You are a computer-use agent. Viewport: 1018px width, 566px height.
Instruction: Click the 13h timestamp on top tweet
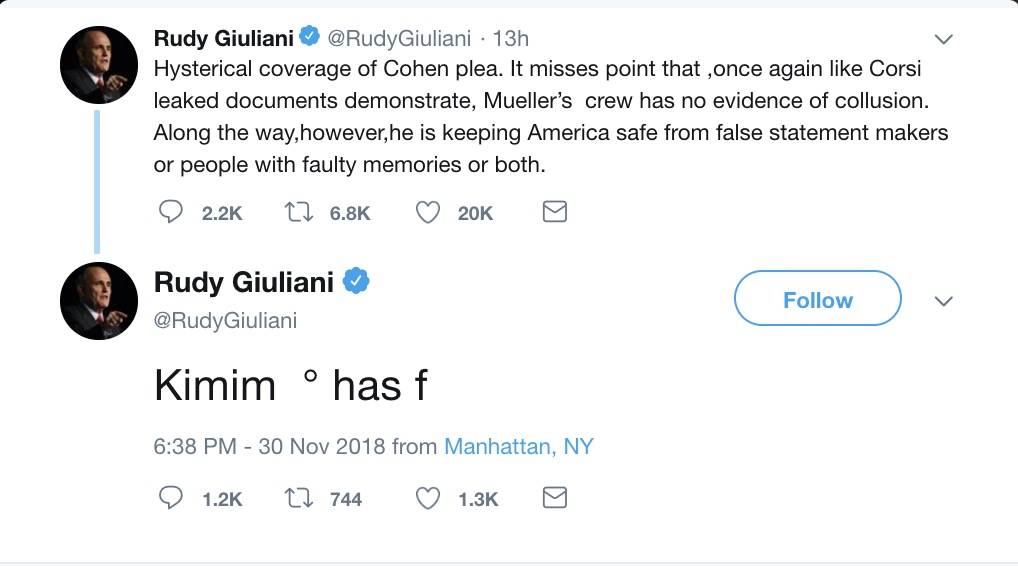point(511,39)
